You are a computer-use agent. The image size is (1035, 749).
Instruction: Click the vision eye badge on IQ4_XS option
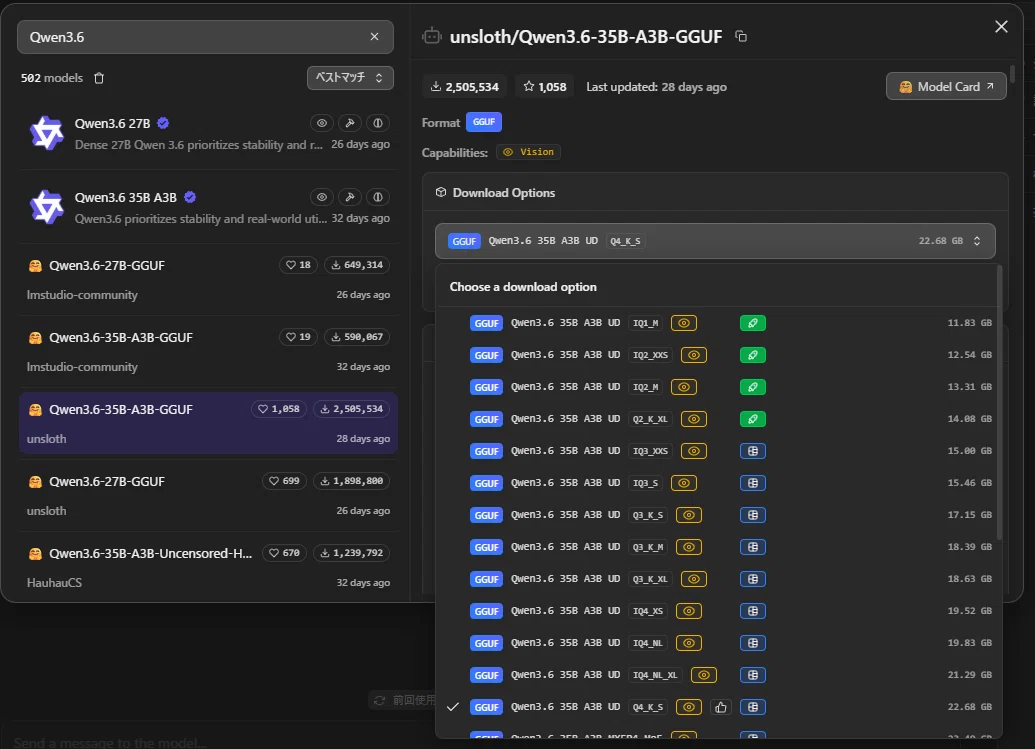(x=688, y=611)
